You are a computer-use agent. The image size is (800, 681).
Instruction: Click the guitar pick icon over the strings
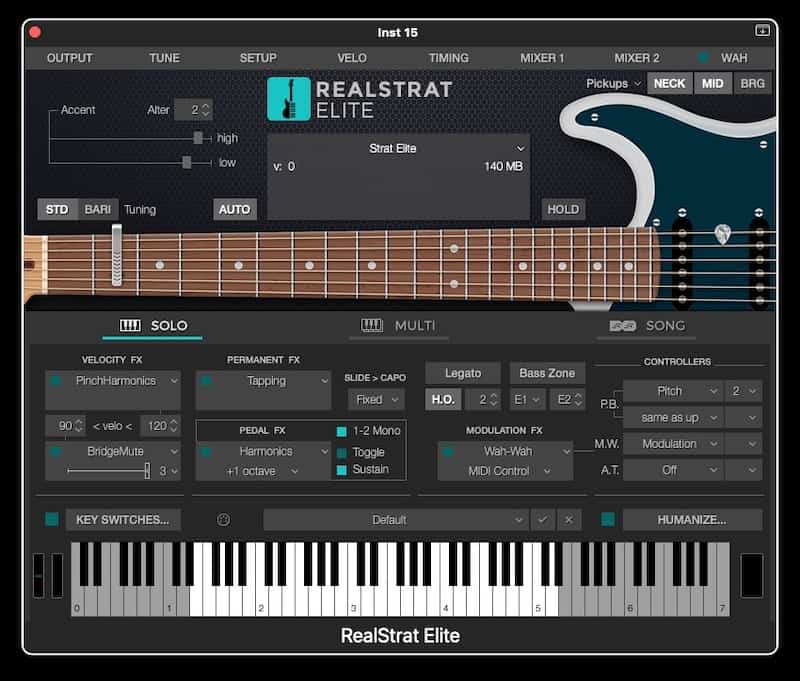click(x=722, y=234)
